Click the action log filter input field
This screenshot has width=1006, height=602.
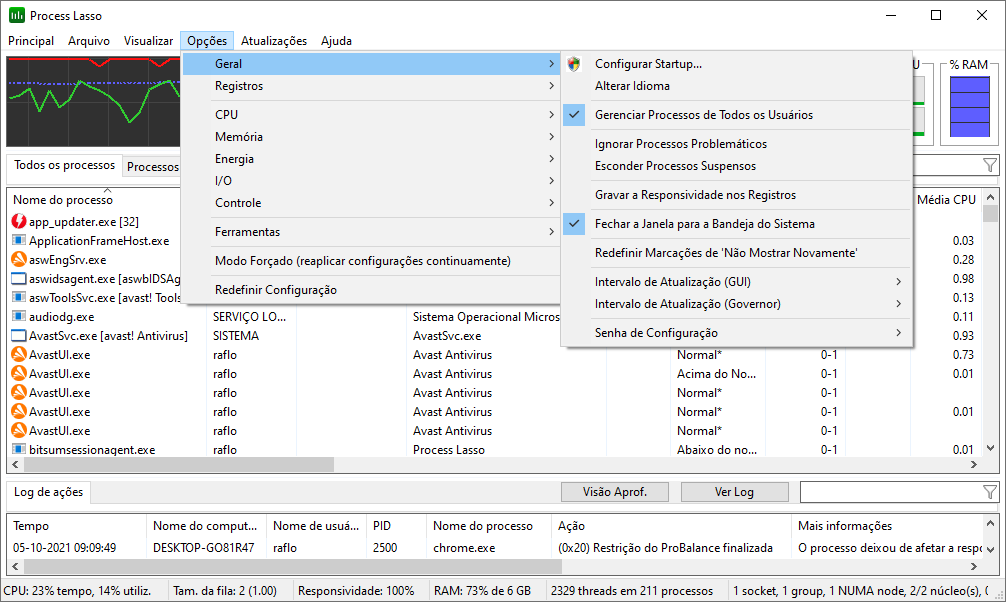coord(891,492)
